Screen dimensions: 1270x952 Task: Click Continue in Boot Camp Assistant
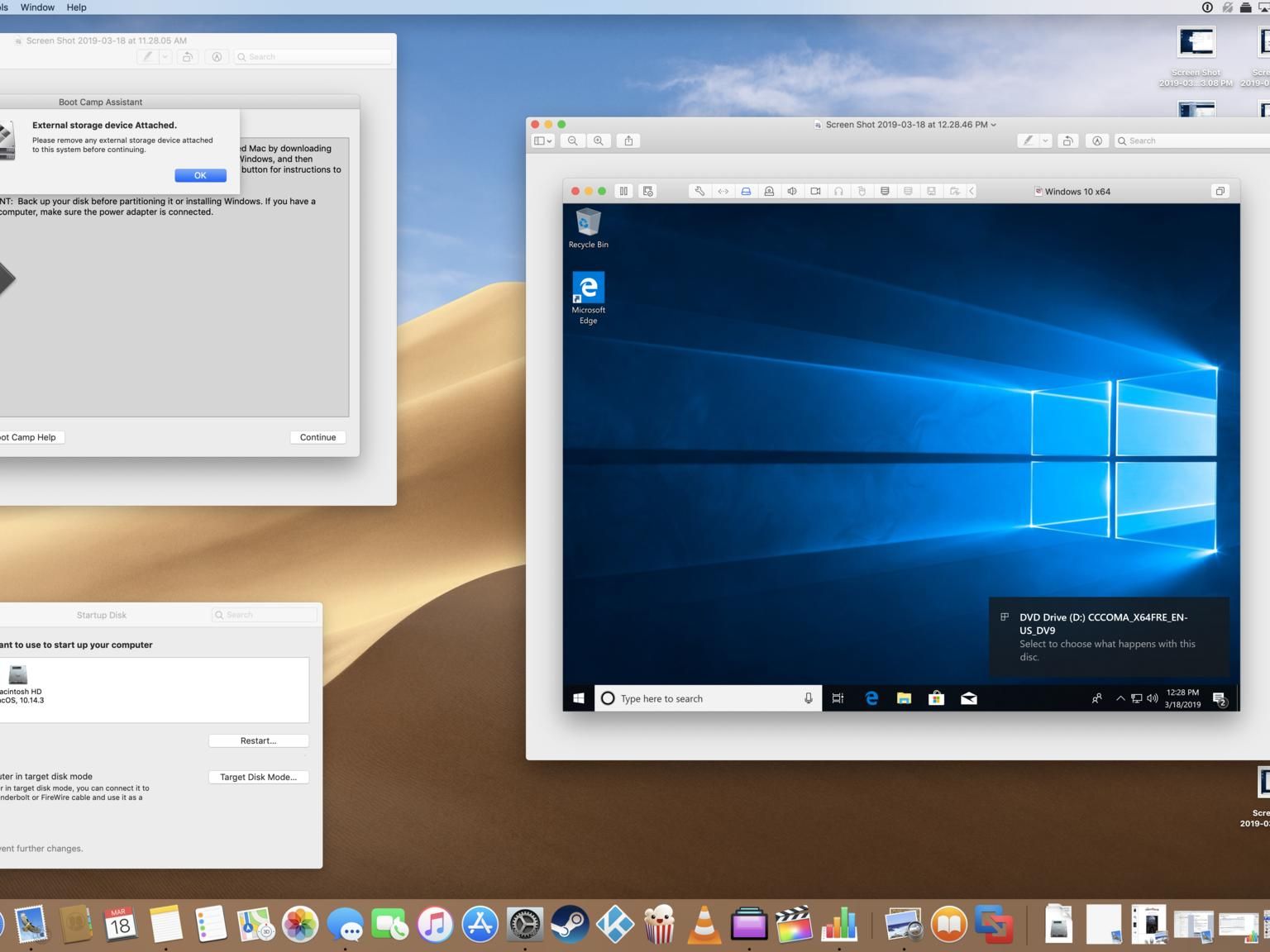tap(317, 437)
